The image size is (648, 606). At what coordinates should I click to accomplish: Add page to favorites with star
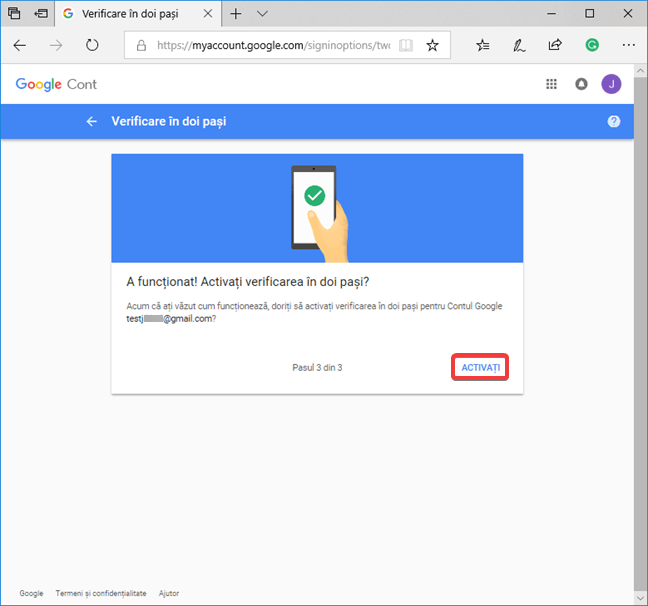tap(432, 45)
